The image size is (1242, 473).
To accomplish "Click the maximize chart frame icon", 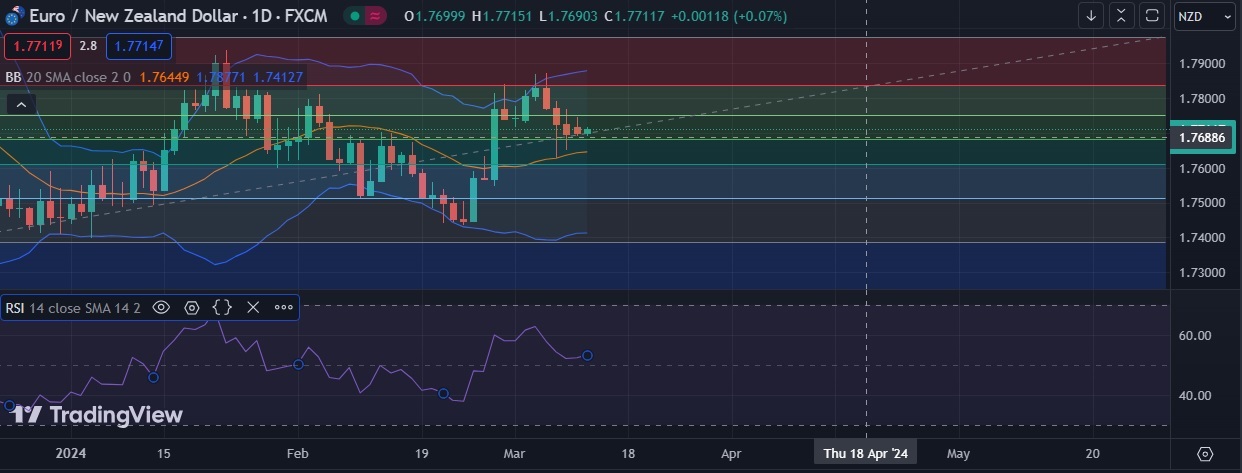I will point(1152,16).
